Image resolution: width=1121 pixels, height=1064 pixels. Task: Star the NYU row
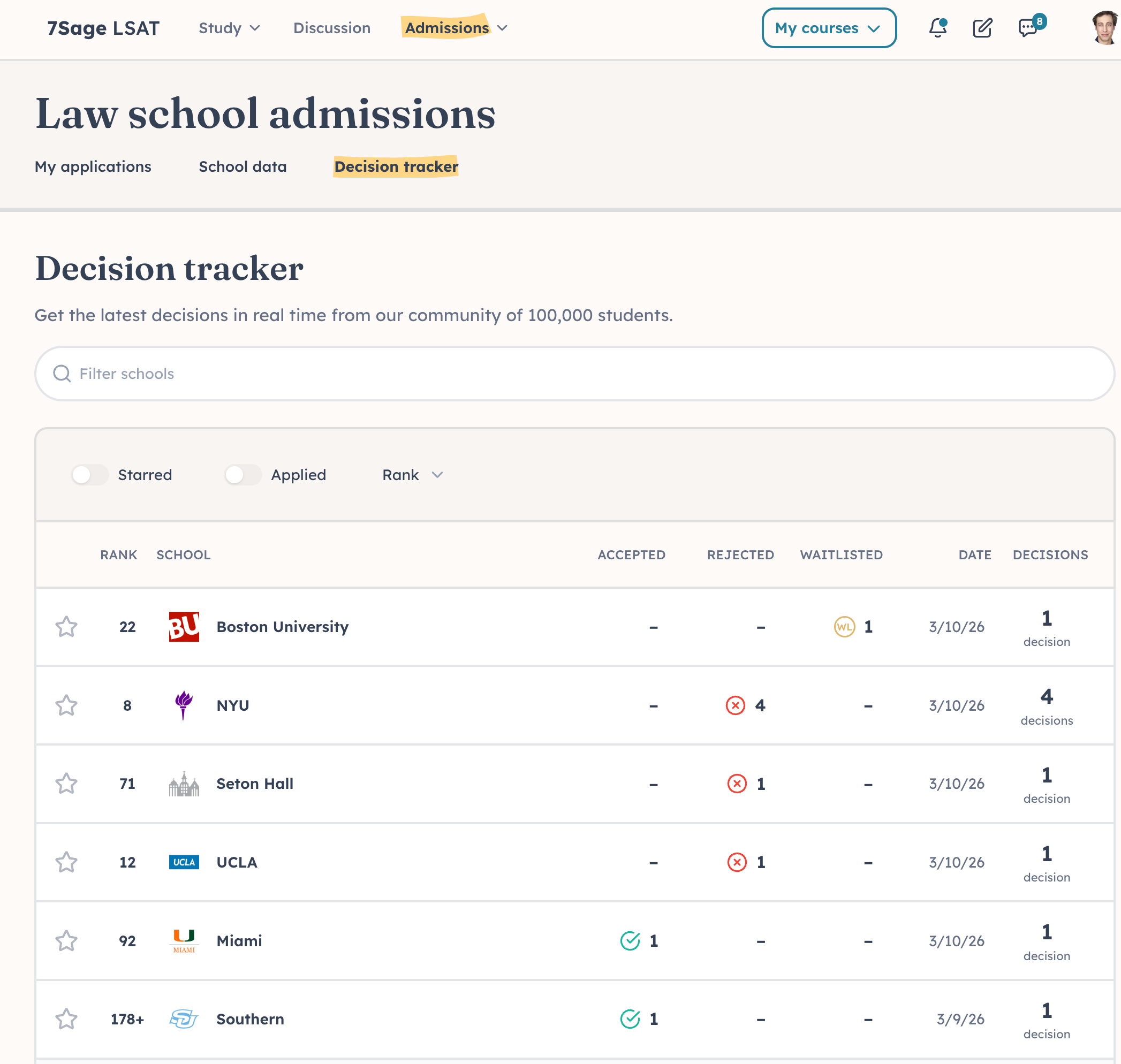coord(66,705)
